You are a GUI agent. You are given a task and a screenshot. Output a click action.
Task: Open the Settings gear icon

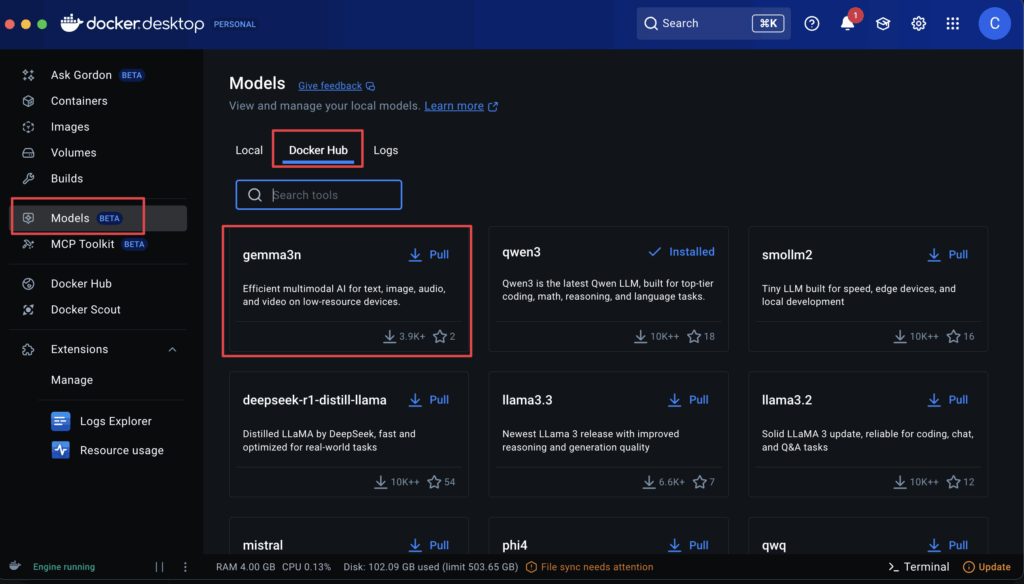coord(918,24)
